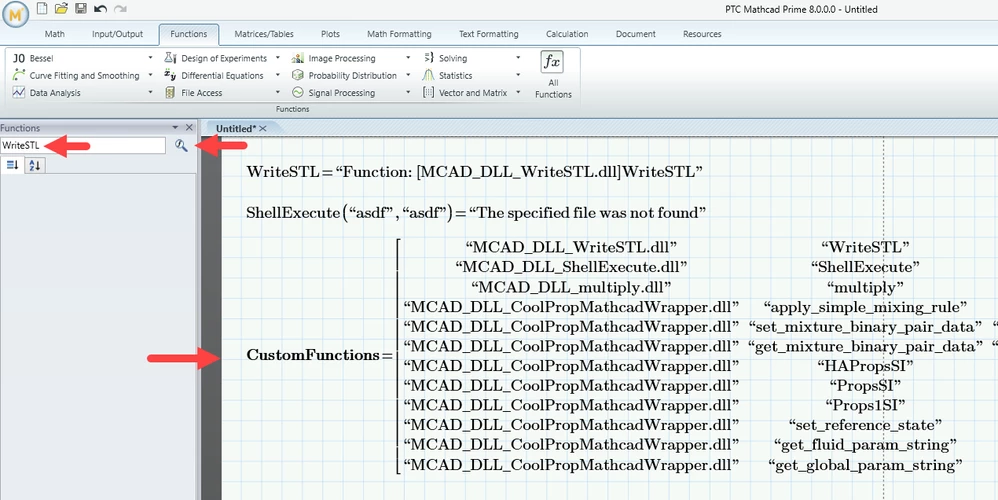The width and height of the screenshot is (998, 500).
Task: Select the Functions ribbon tab
Action: (188, 34)
